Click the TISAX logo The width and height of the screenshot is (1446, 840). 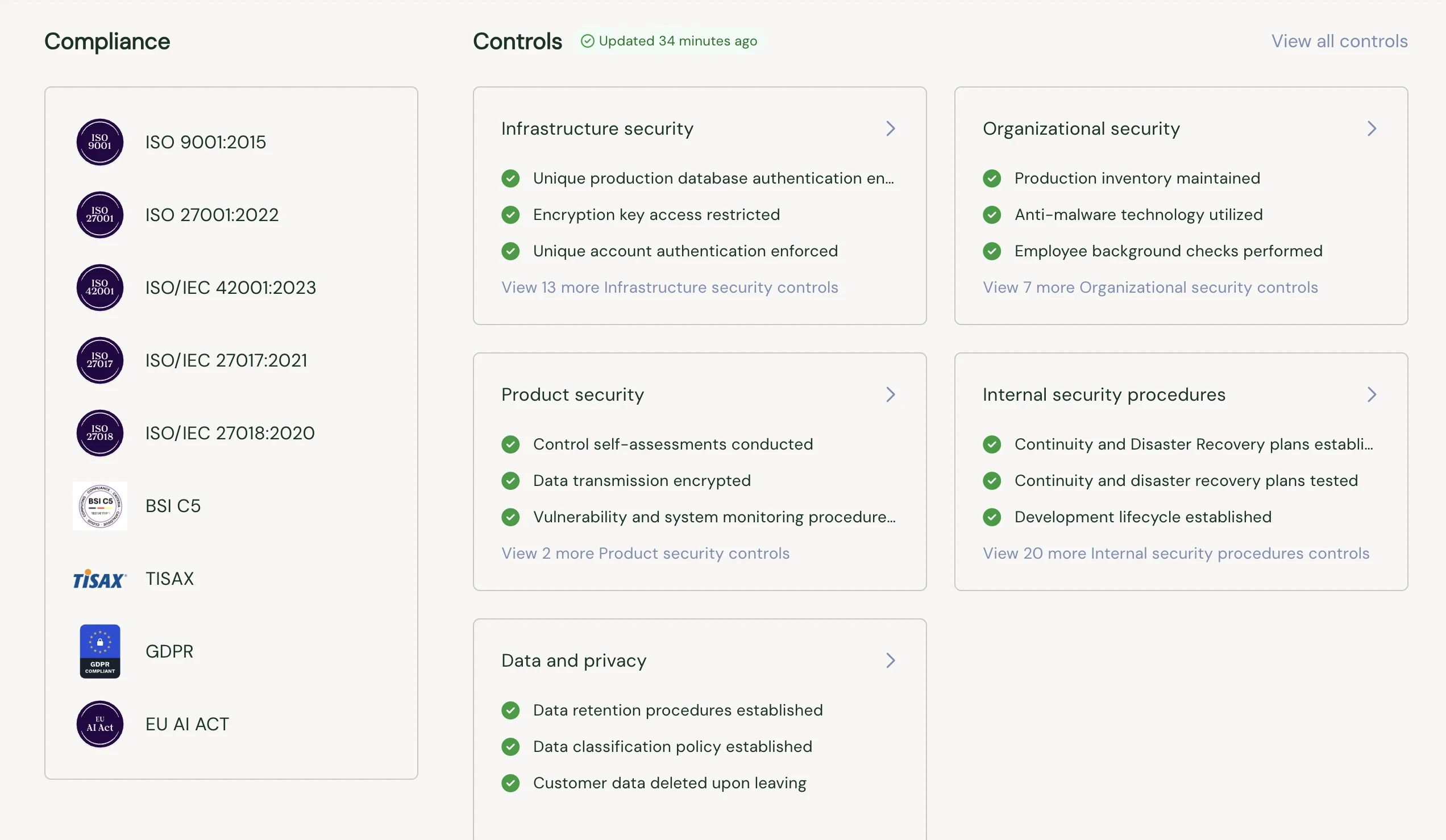click(99, 579)
